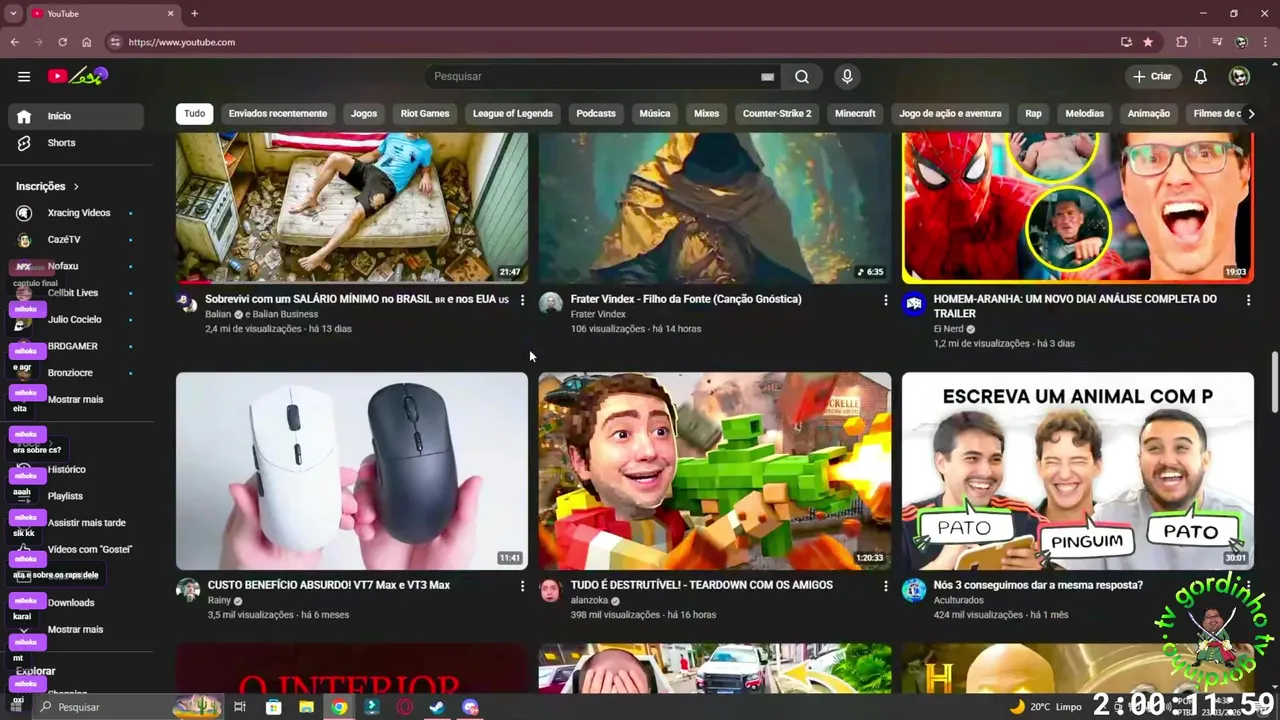This screenshot has width=1280, height=720.
Task: Select Jogo de ação e aventura chip
Action: tap(950, 113)
